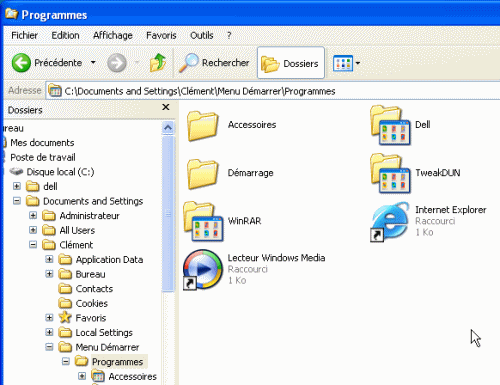
Task: Click the Clément folder icon
Action: pos(49,245)
